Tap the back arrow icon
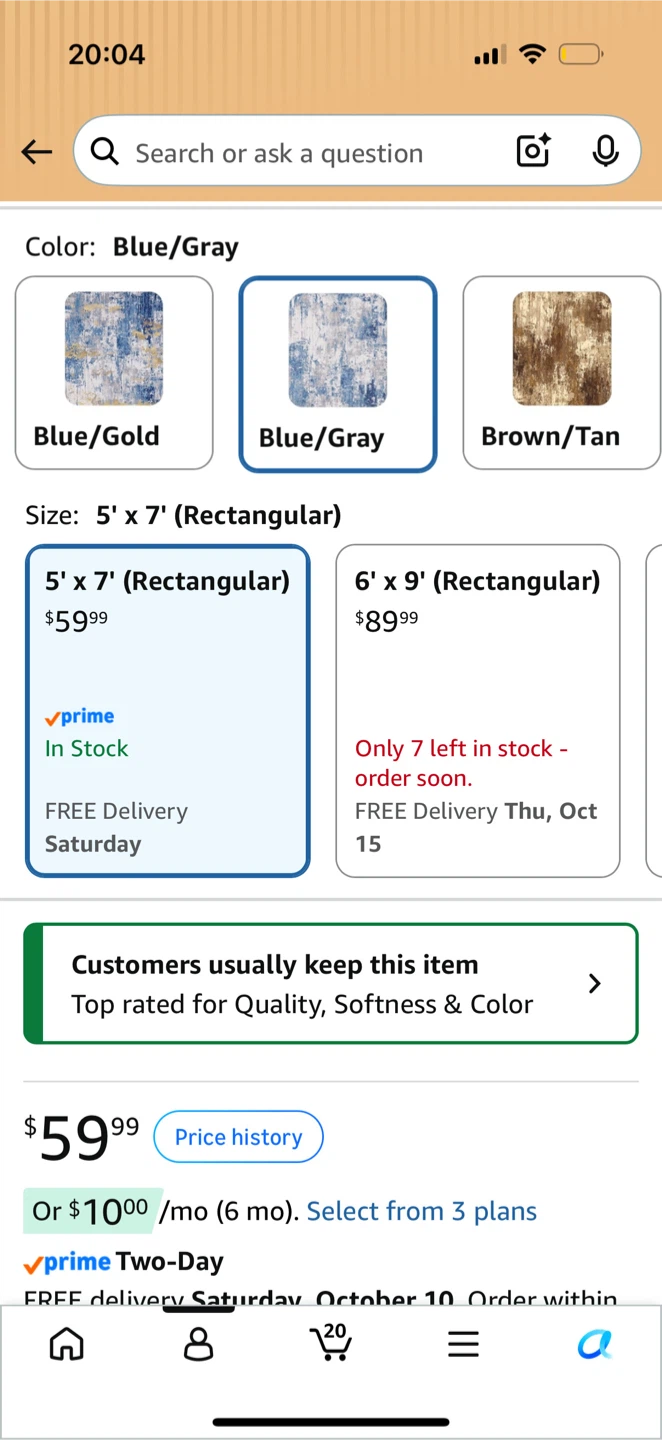Image resolution: width=662 pixels, height=1440 pixels. (37, 152)
